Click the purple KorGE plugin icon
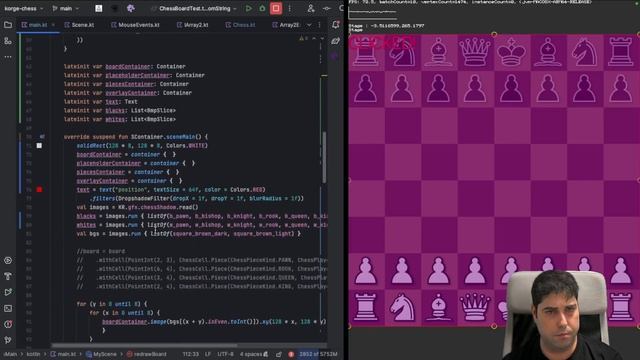Image resolution: width=640 pixels, height=360 pixels. [x=131, y=8]
